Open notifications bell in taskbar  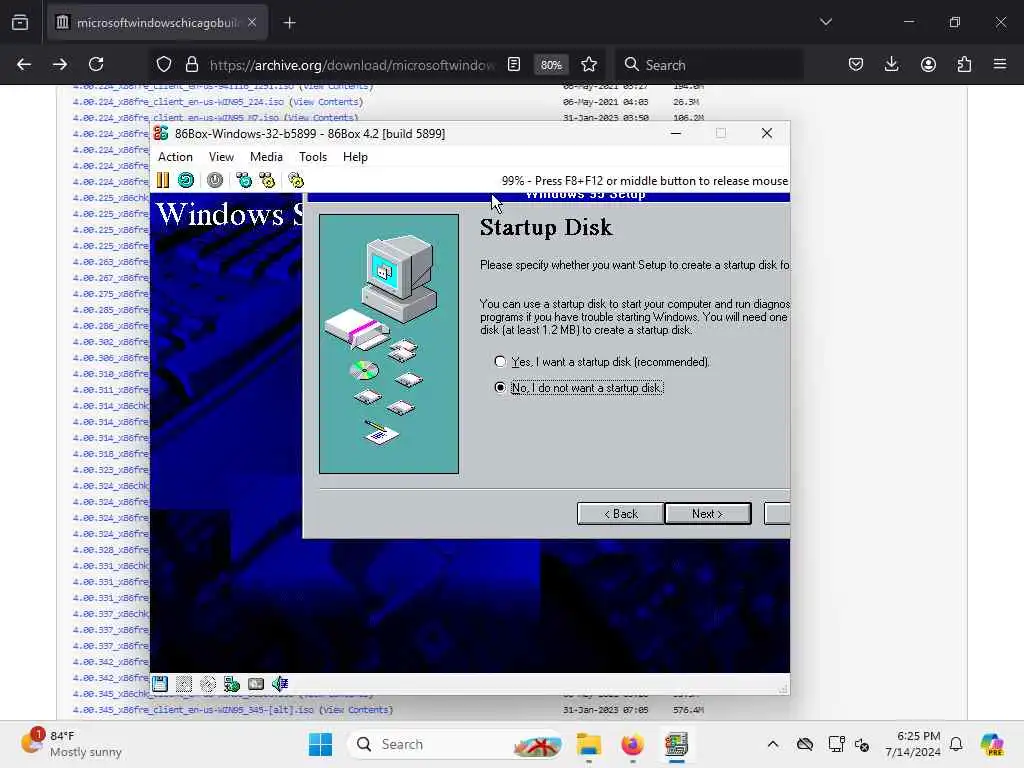(956, 744)
